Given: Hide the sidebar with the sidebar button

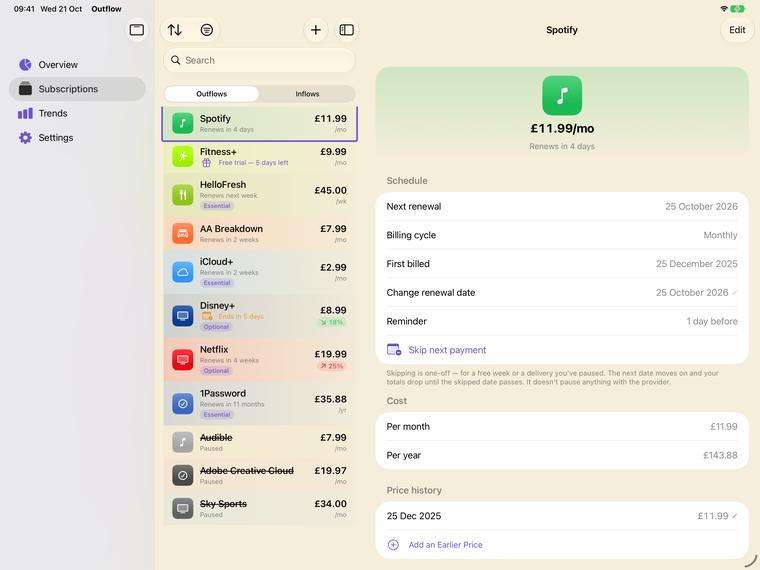Looking at the screenshot, I should click(137, 30).
